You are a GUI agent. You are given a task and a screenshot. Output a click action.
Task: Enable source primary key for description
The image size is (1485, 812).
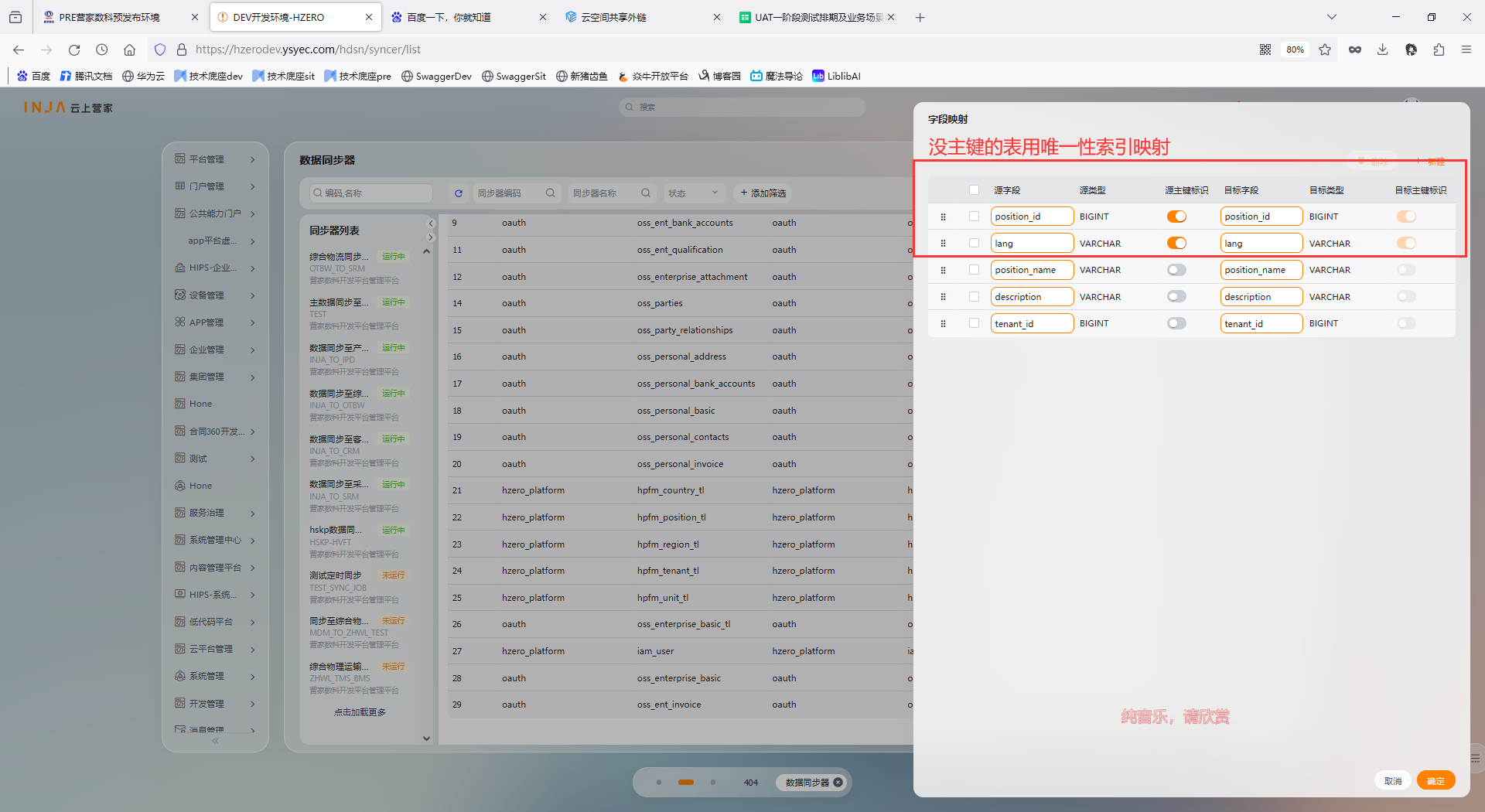coord(1176,296)
